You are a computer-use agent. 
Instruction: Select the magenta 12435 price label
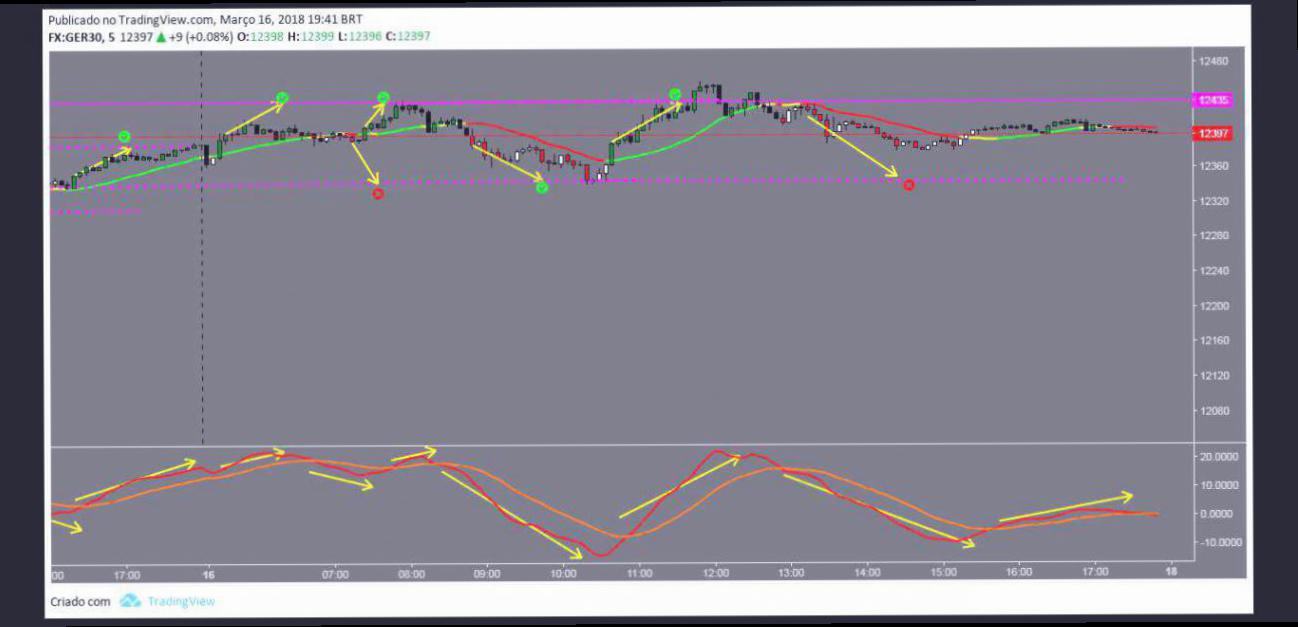tap(1214, 100)
